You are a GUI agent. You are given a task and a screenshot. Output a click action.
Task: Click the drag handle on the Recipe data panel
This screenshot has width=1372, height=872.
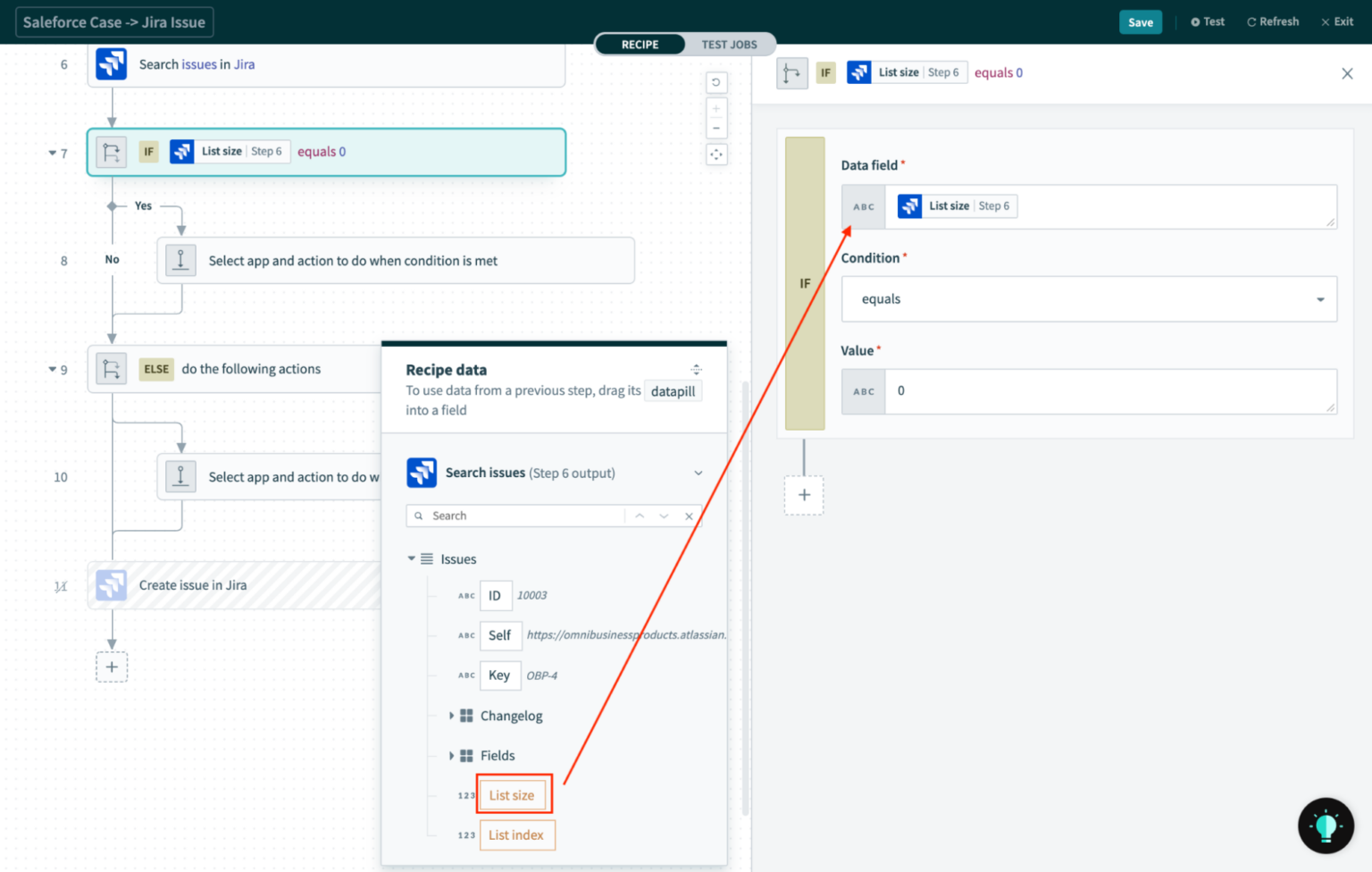pos(697,369)
